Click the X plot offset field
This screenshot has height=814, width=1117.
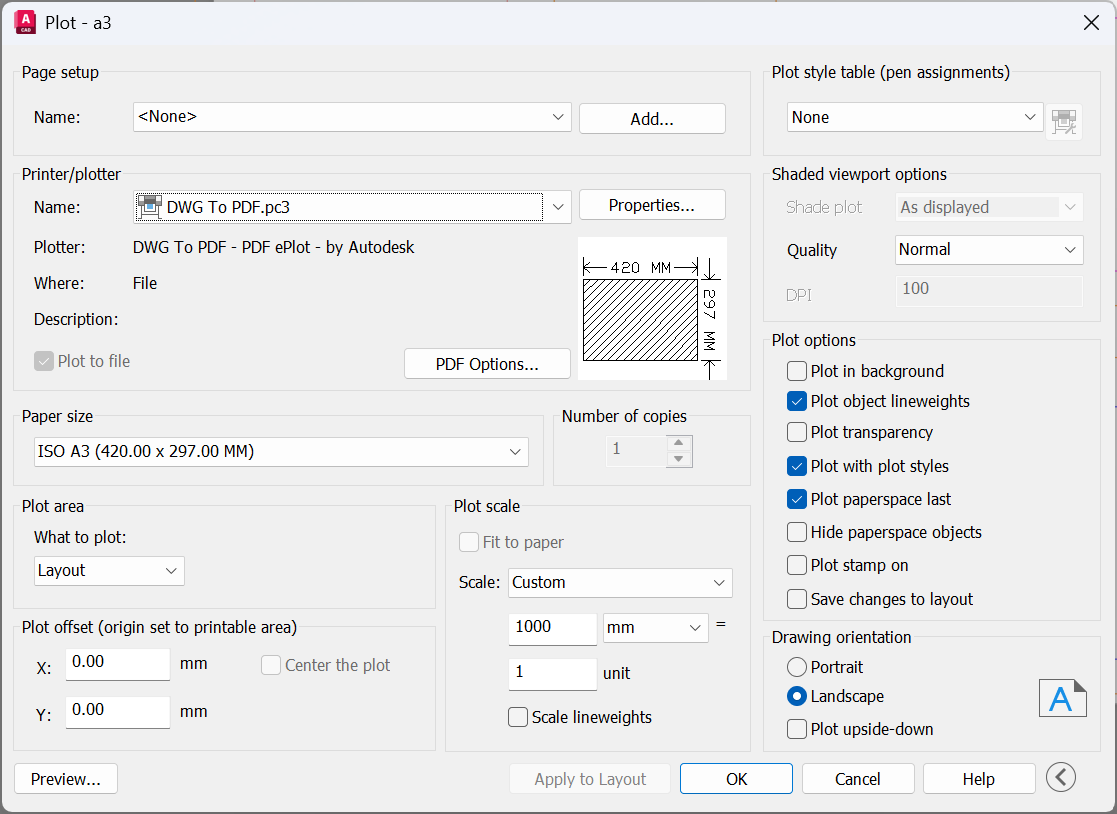pyautogui.click(x=117, y=663)
